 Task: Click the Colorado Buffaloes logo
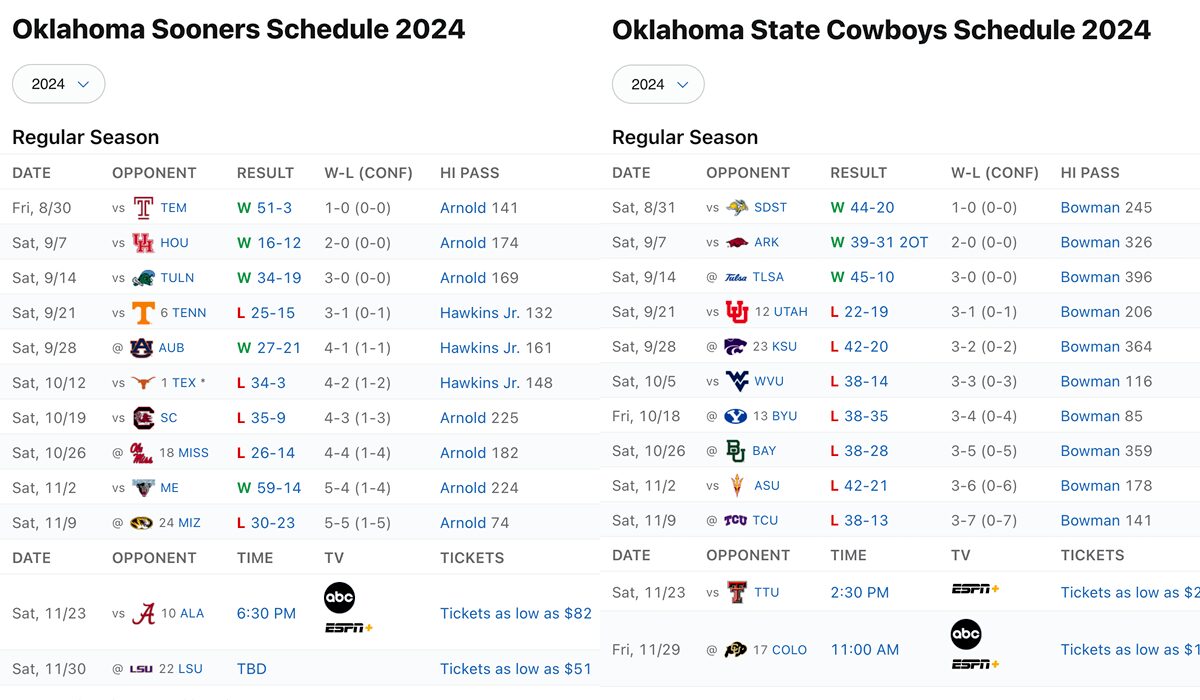737,649
